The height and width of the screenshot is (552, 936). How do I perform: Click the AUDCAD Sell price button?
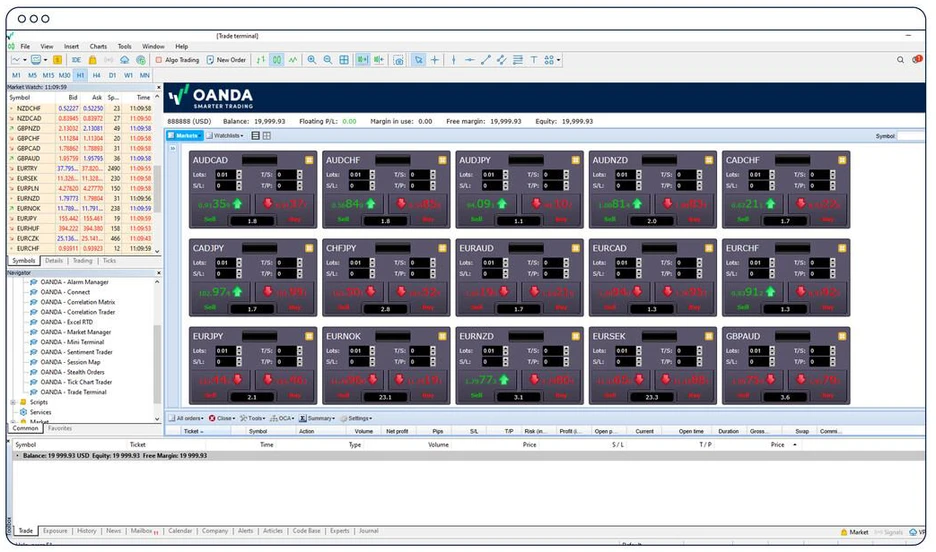(x=220, y=204)
